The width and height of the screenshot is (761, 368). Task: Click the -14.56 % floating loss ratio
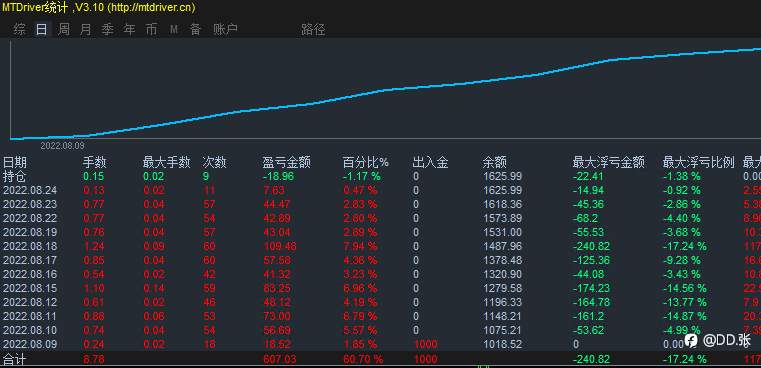point(685,288)
